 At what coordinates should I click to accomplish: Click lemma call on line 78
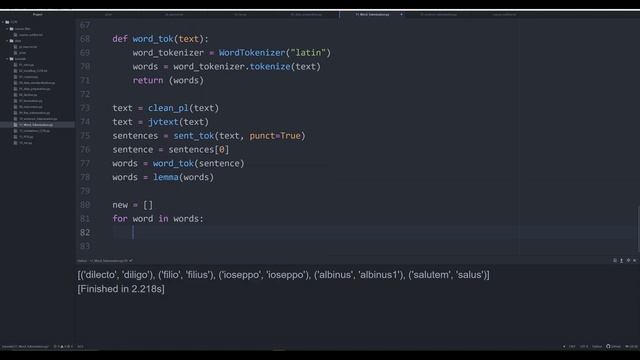tap(166, 177)
